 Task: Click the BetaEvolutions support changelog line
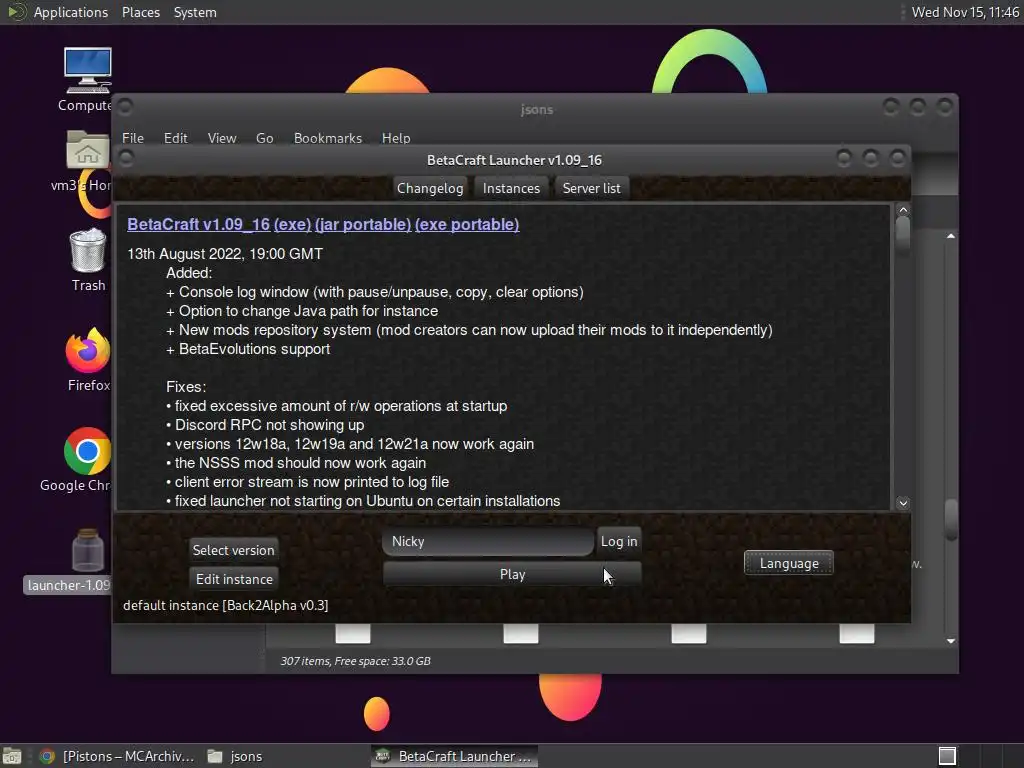[x=248, y=349]
